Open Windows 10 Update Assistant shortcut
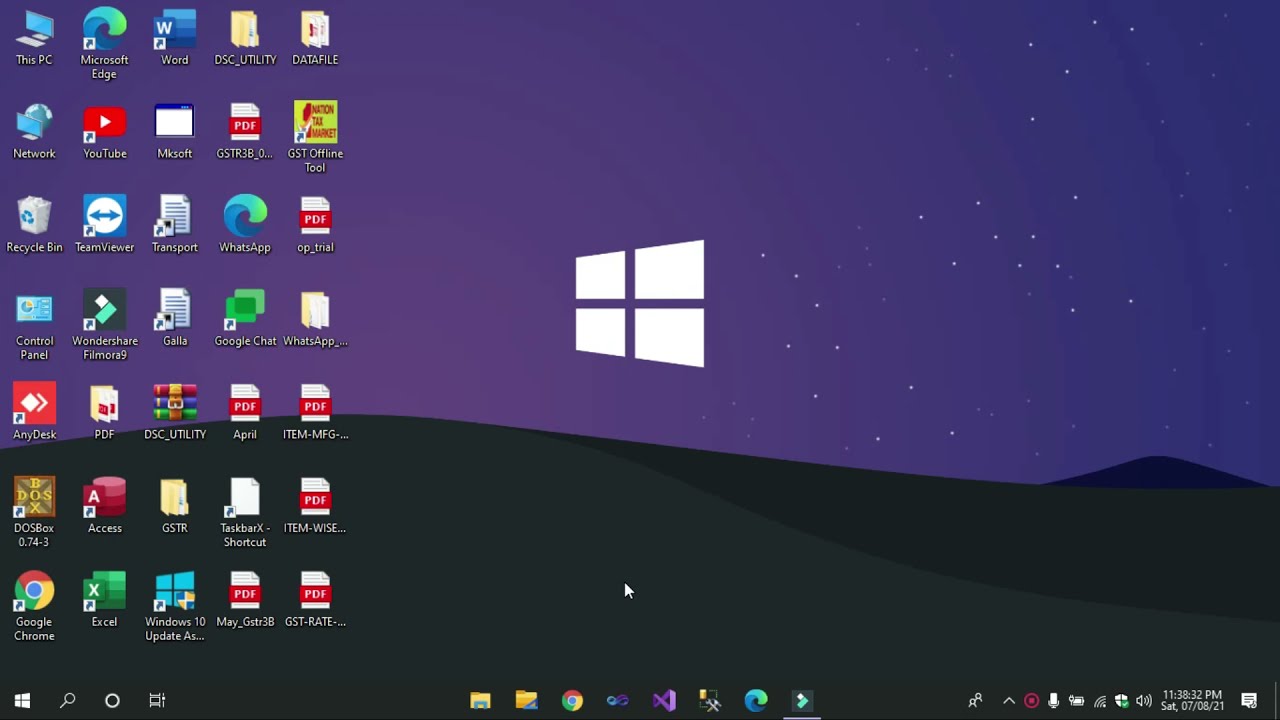 coord(175,607)
